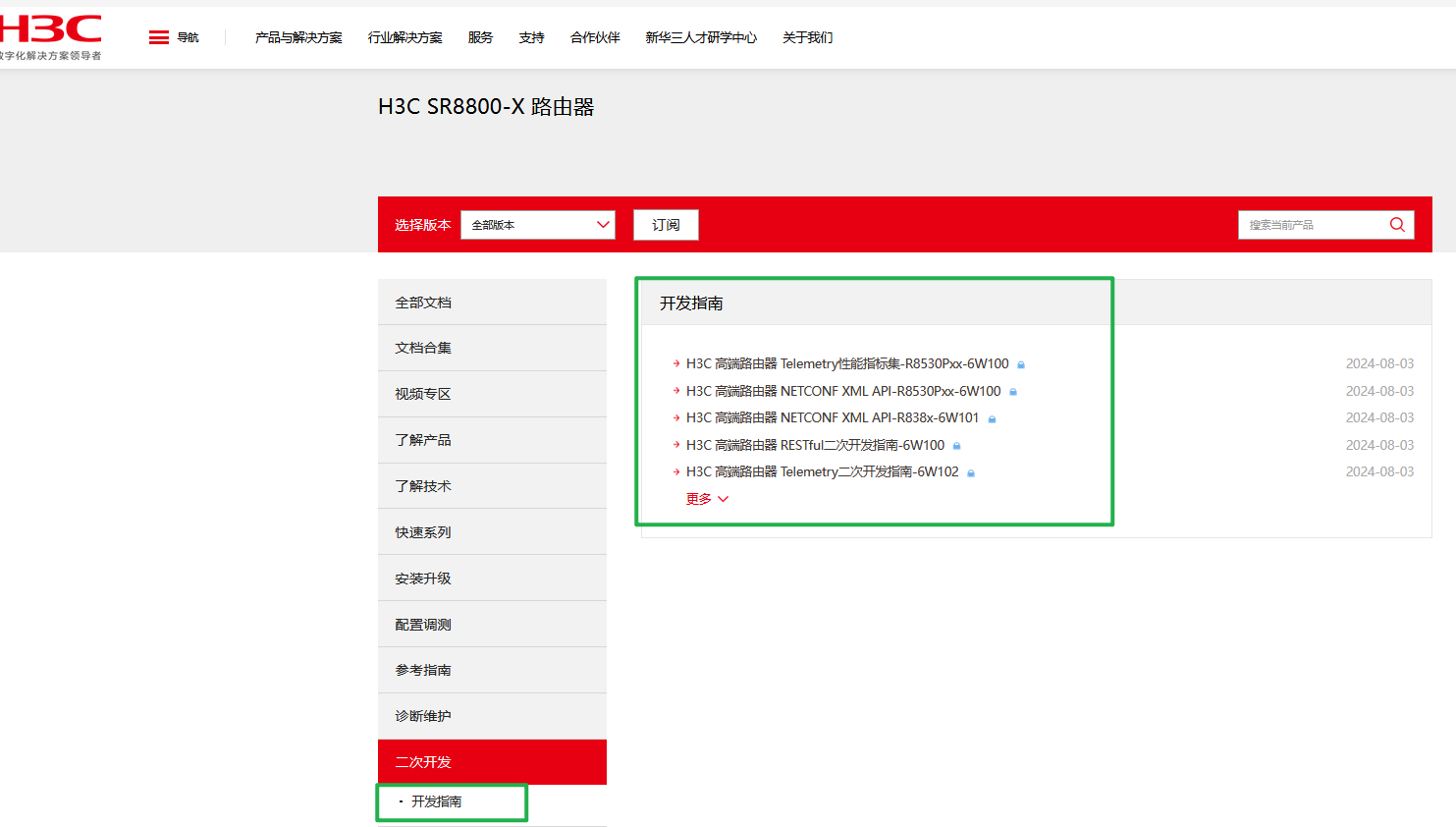Select 诊断维护 in sidebar

(x=492, y=716)
